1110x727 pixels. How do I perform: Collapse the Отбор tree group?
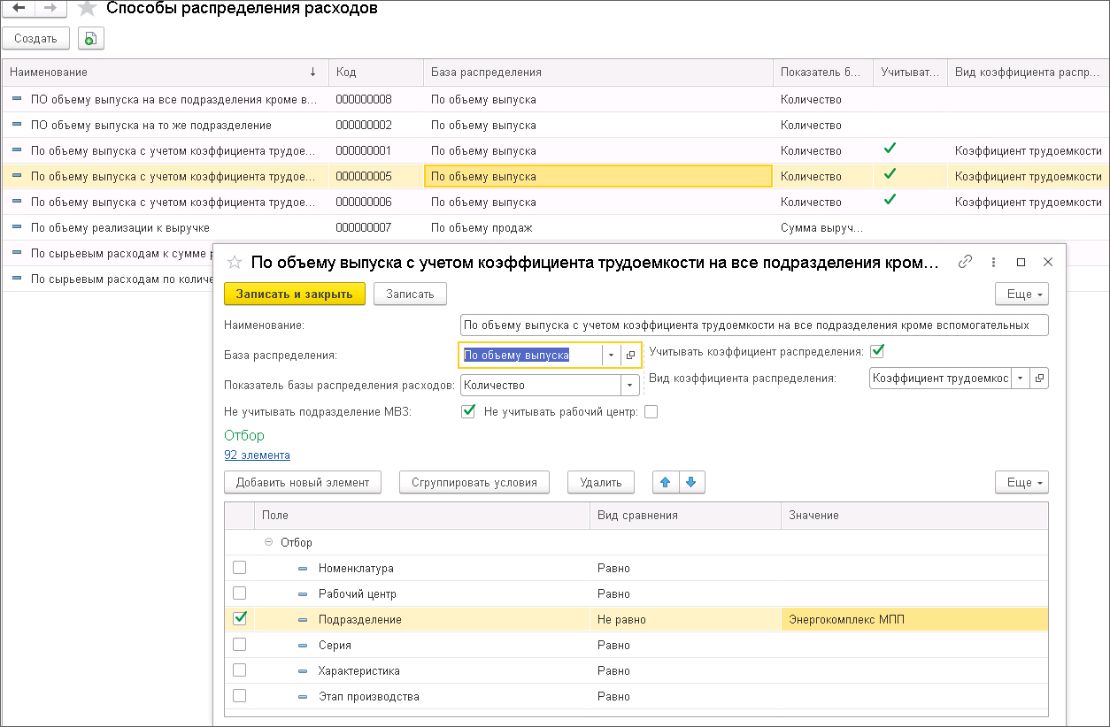point(268,542)
